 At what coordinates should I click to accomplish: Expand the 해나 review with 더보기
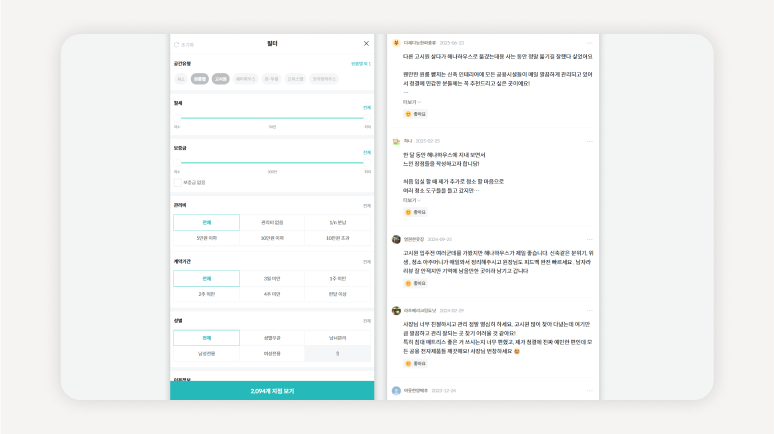[x=411, y=200]
